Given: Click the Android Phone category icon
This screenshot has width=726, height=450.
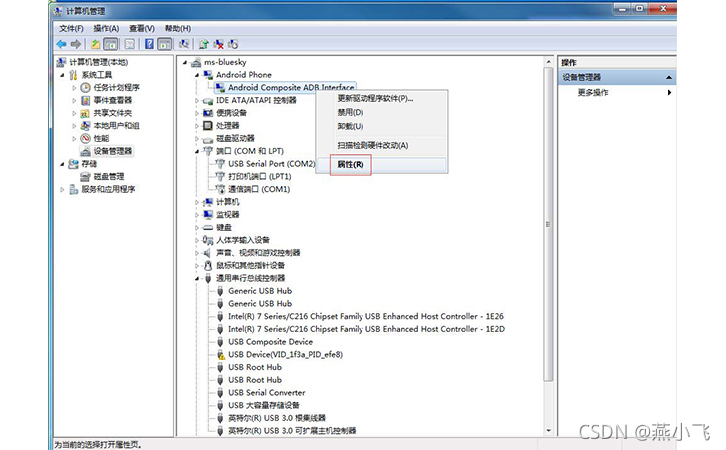Looking at the screenshot, I should click(x=208, y=75).
